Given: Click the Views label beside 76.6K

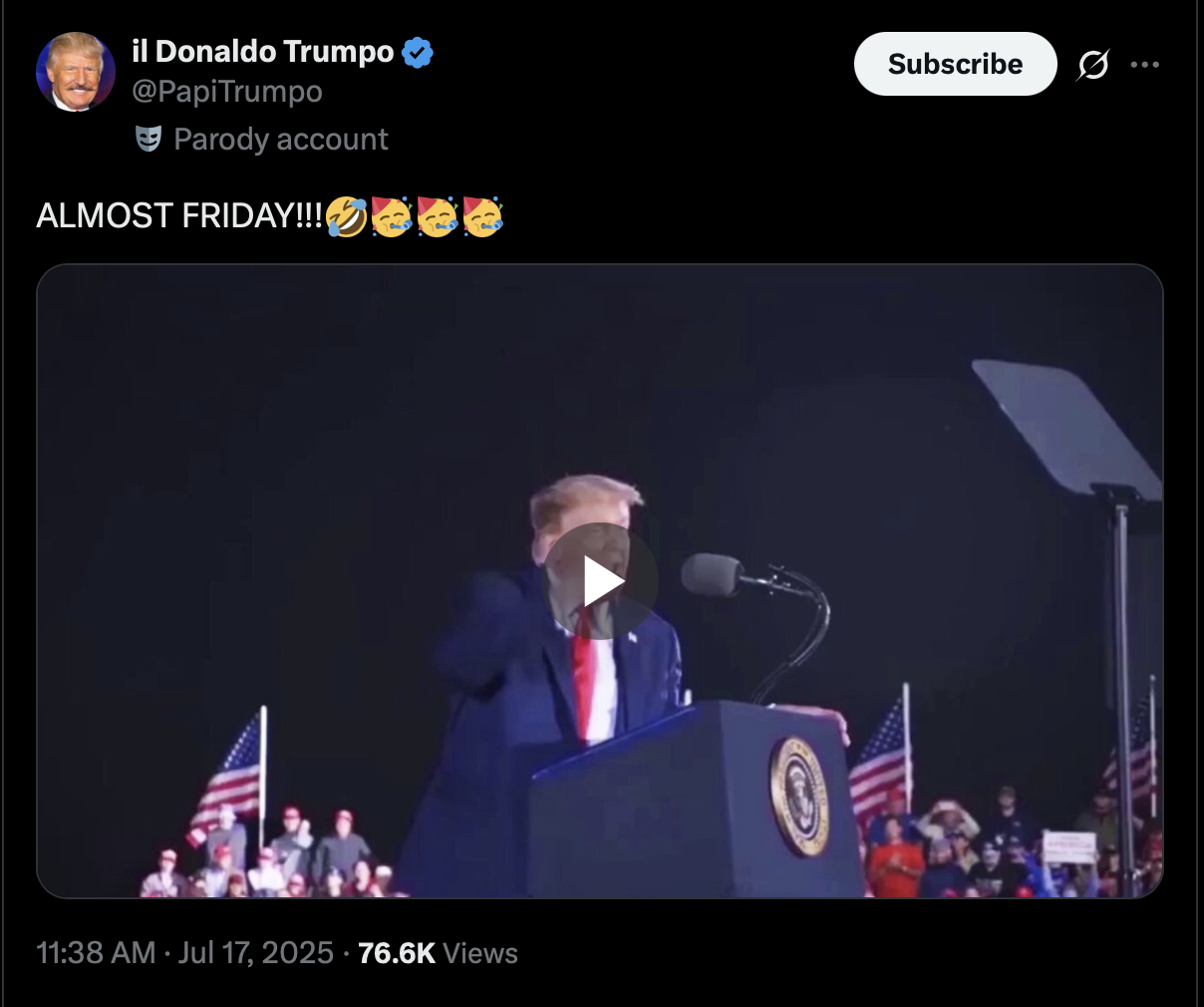Looking at the screenshot, I should click(x=480, y=953).
